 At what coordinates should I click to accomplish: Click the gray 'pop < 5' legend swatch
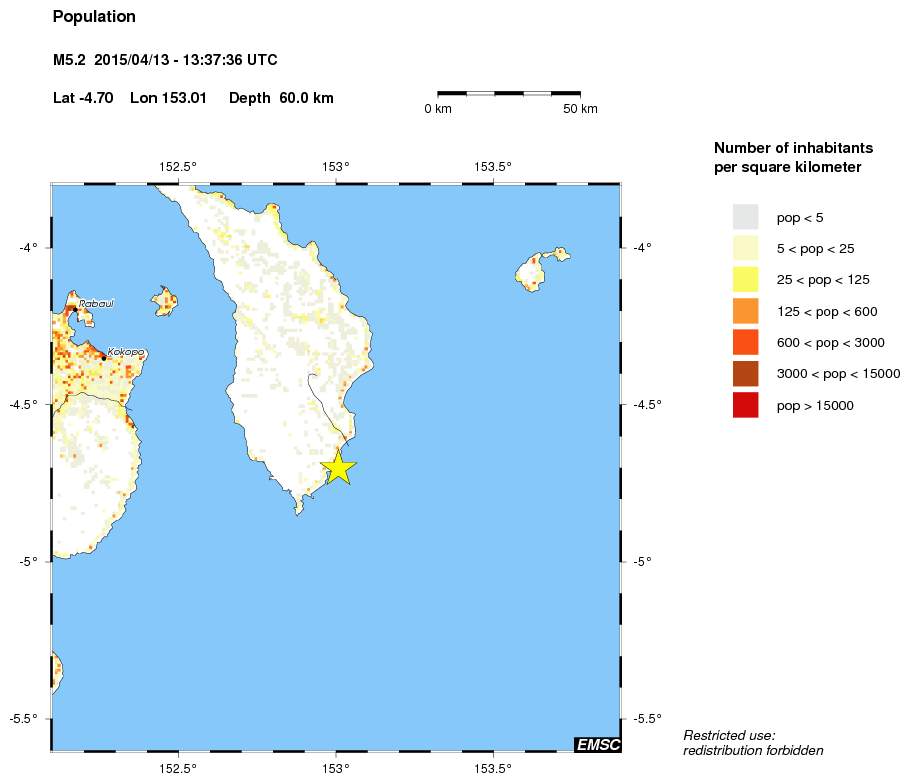(x=745, y=217)
